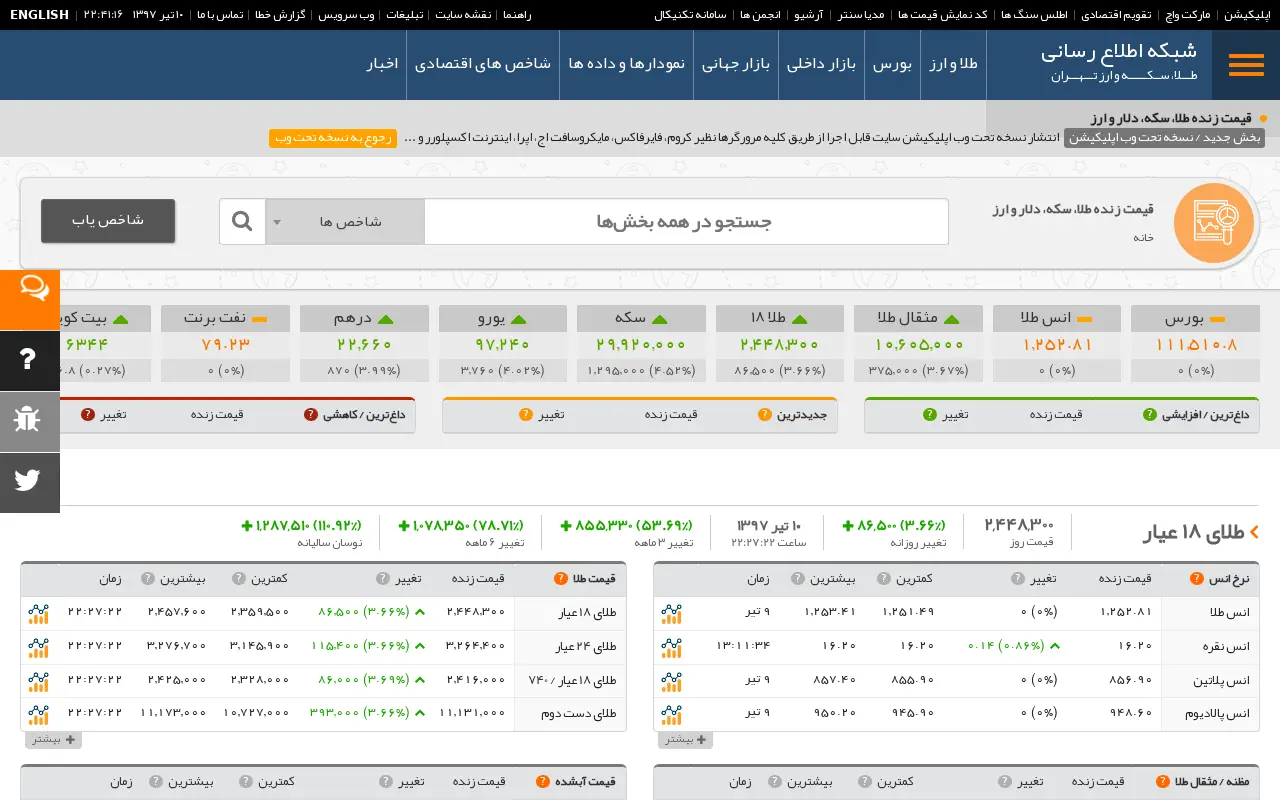
Task: Open the شاخص ها search category dropdown
Action: (345, 222)
